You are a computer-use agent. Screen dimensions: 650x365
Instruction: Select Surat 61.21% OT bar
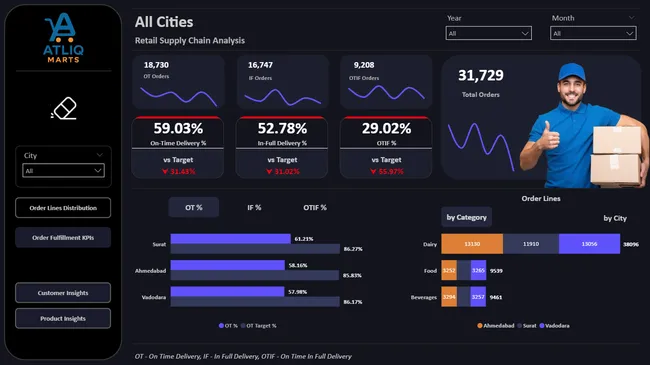[x=230, y=238]
